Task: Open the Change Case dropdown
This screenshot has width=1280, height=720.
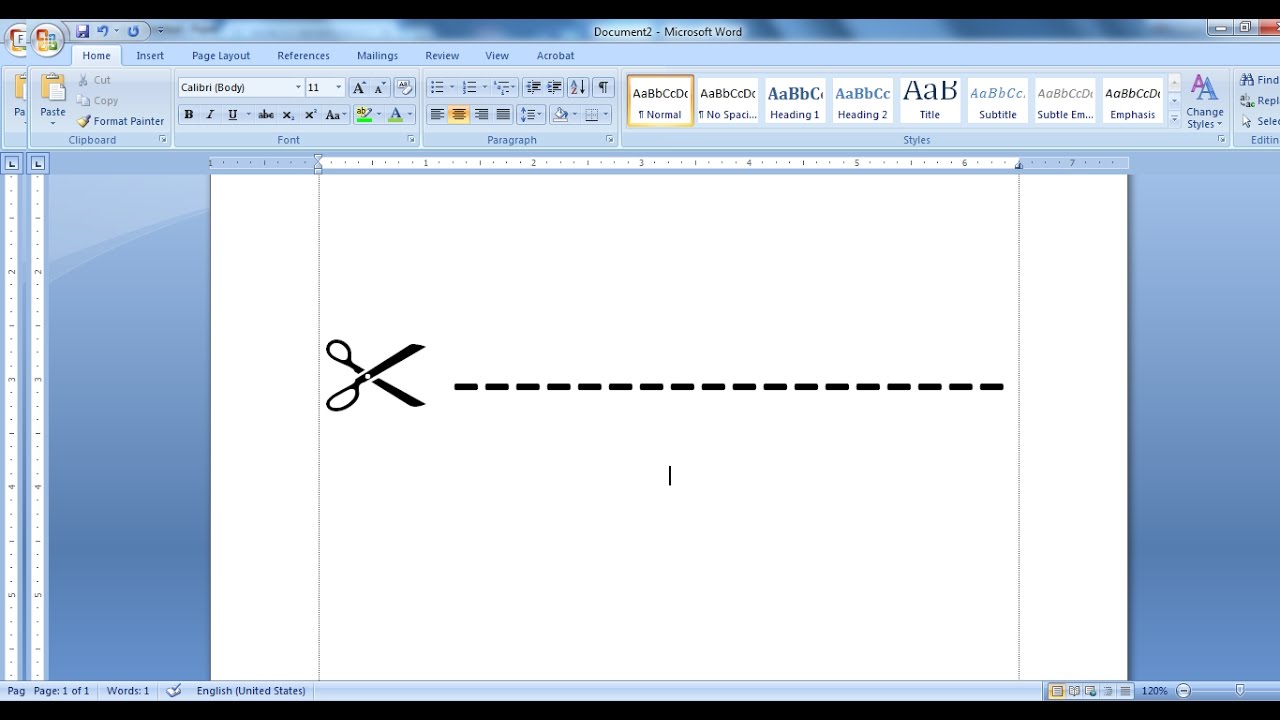Action: pyautogui.click(x=336, y=115)
